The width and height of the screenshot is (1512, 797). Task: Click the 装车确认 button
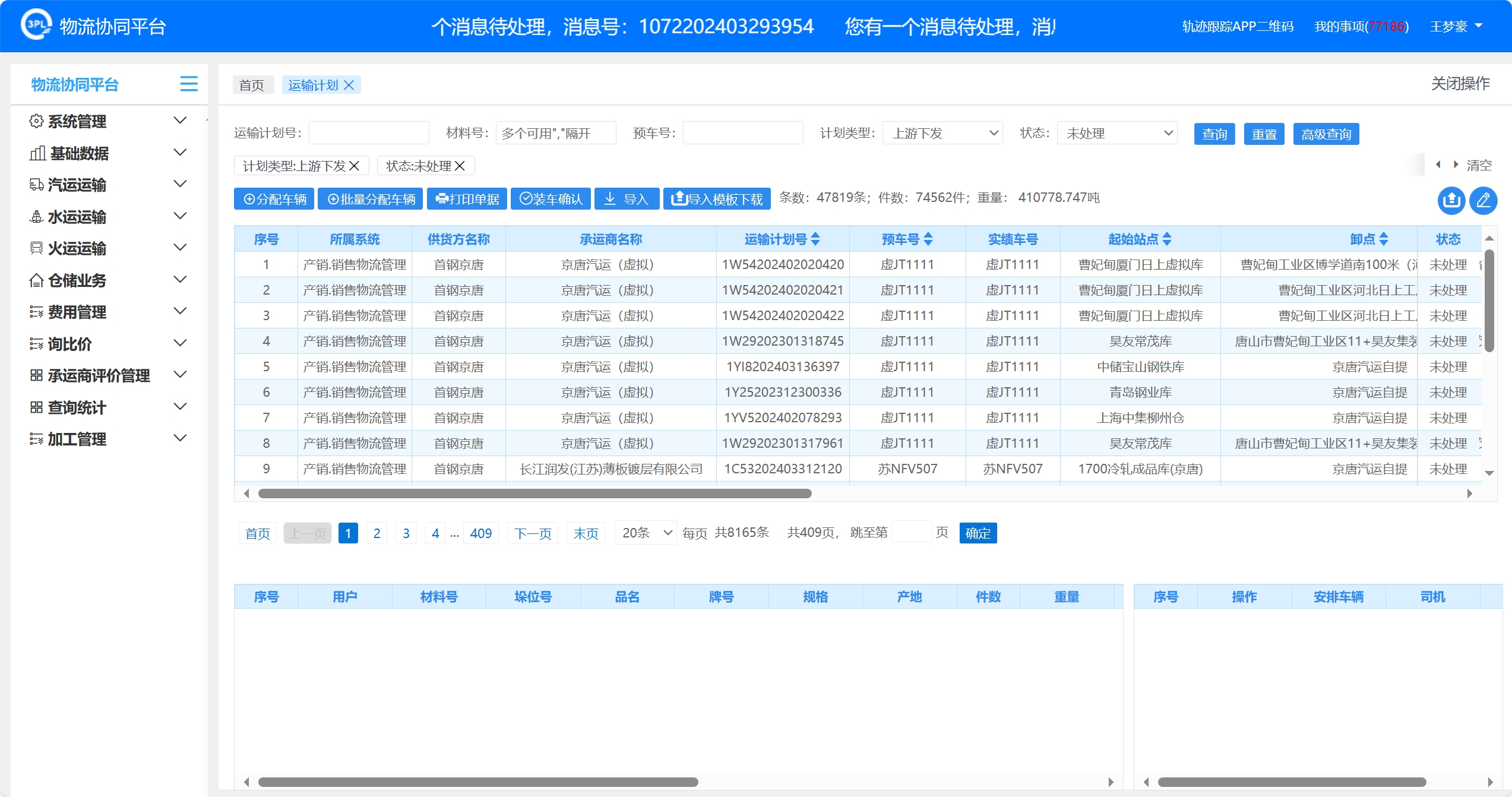click(551, 199)
